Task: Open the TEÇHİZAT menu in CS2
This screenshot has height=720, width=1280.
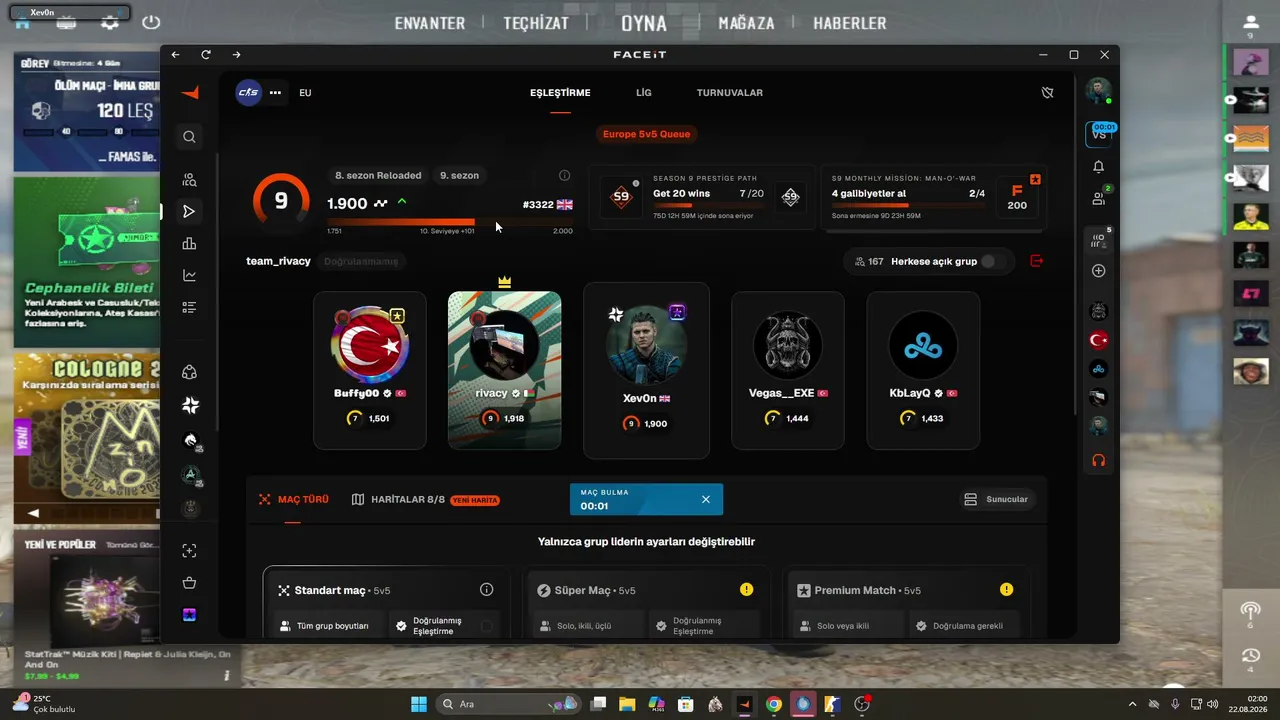Action: [x=536, y=23]
